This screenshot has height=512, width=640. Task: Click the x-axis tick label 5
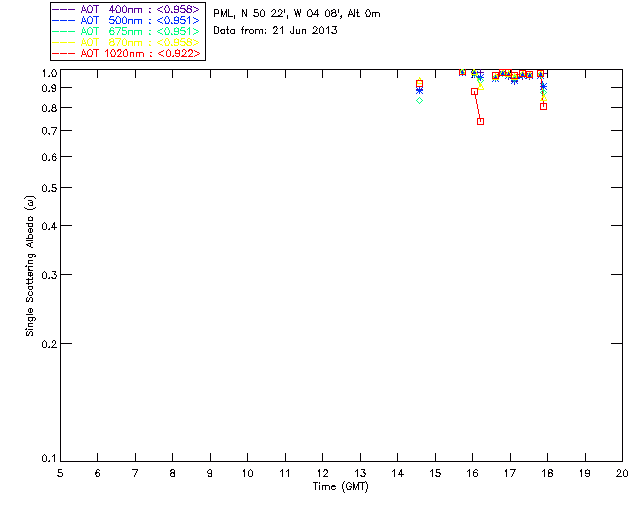click(x=60, y=473)
